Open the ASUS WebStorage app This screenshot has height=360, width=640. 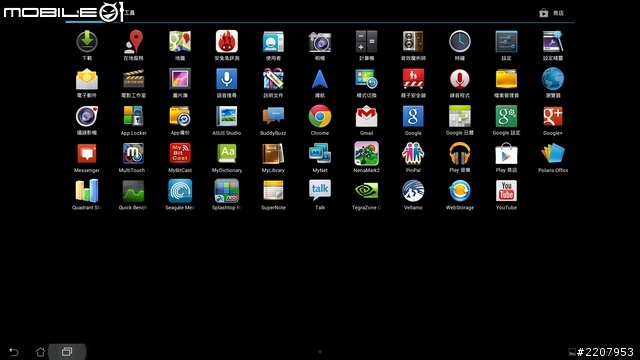point(460,191)
